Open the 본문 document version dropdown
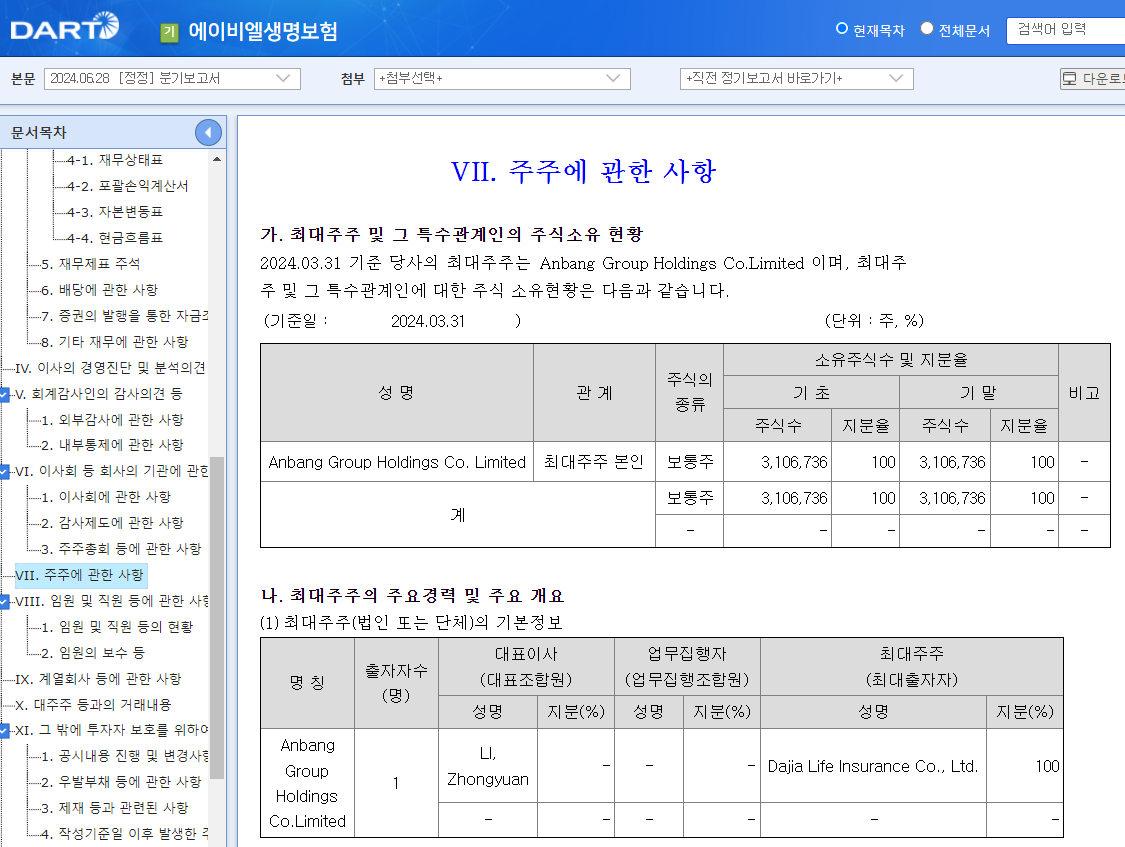The width and height of the screenshot is (1125, 847). tap(172, 79)
